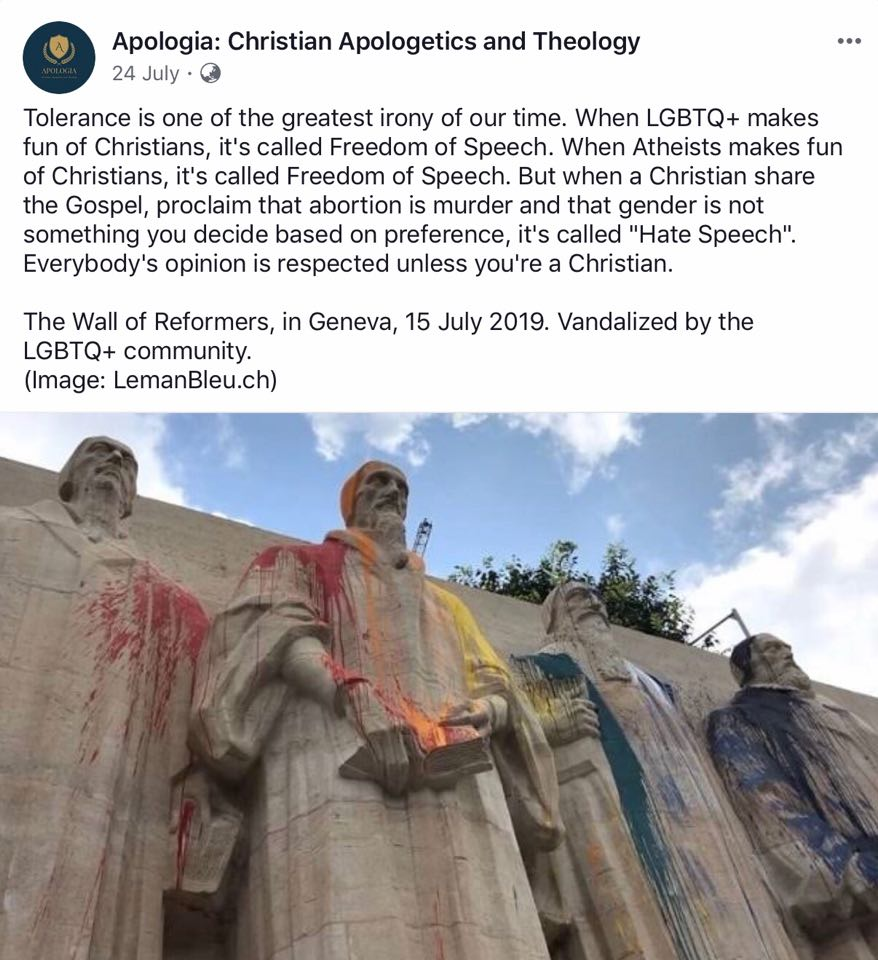Select the "Tolerance is one of the greatest" paragraph
Viewport: 878px width, 960px height.
(433, 190)
